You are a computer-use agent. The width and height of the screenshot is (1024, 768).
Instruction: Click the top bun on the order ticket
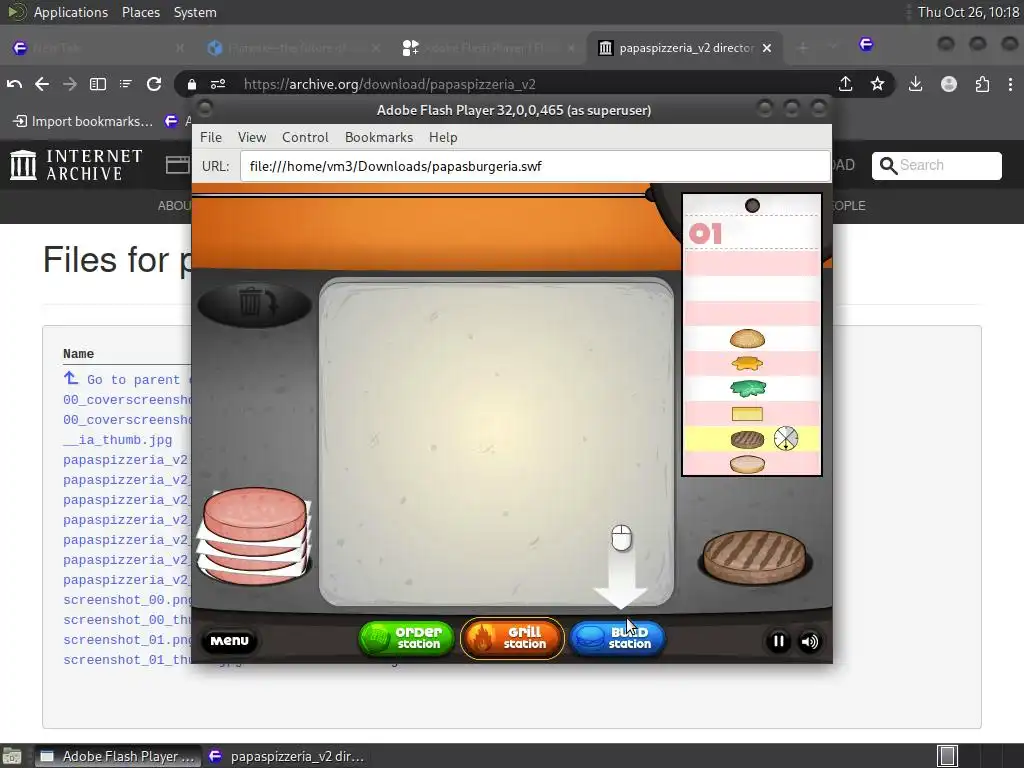click(x=747, y=338)
